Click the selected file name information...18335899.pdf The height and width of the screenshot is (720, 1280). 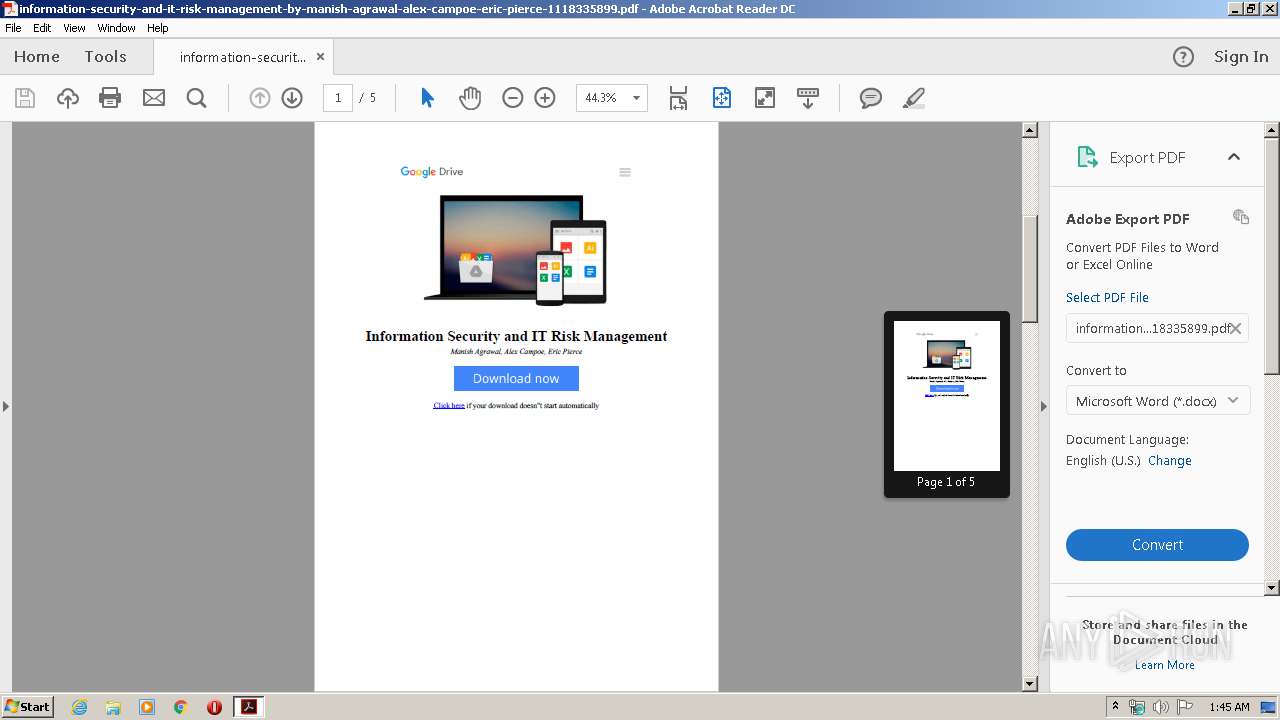pos(1151,328)
